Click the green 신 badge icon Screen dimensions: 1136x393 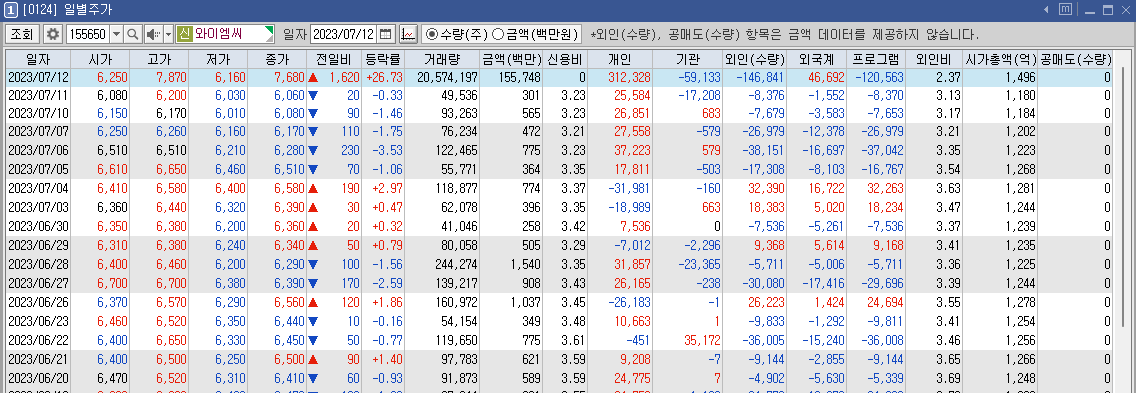pyautogui.click(x=184, y=34)
